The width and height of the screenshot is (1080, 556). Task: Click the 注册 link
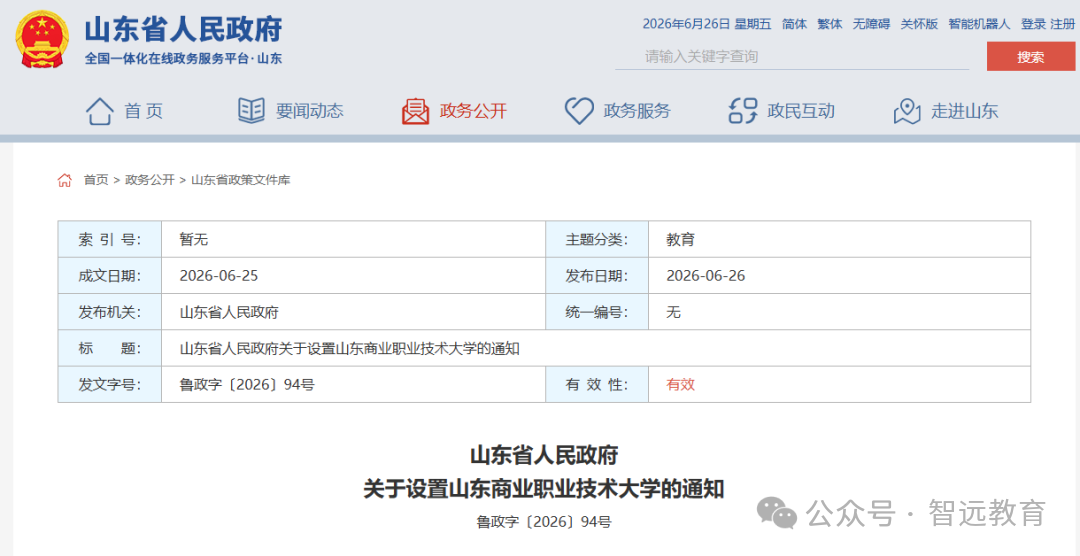coord(1061,23)
